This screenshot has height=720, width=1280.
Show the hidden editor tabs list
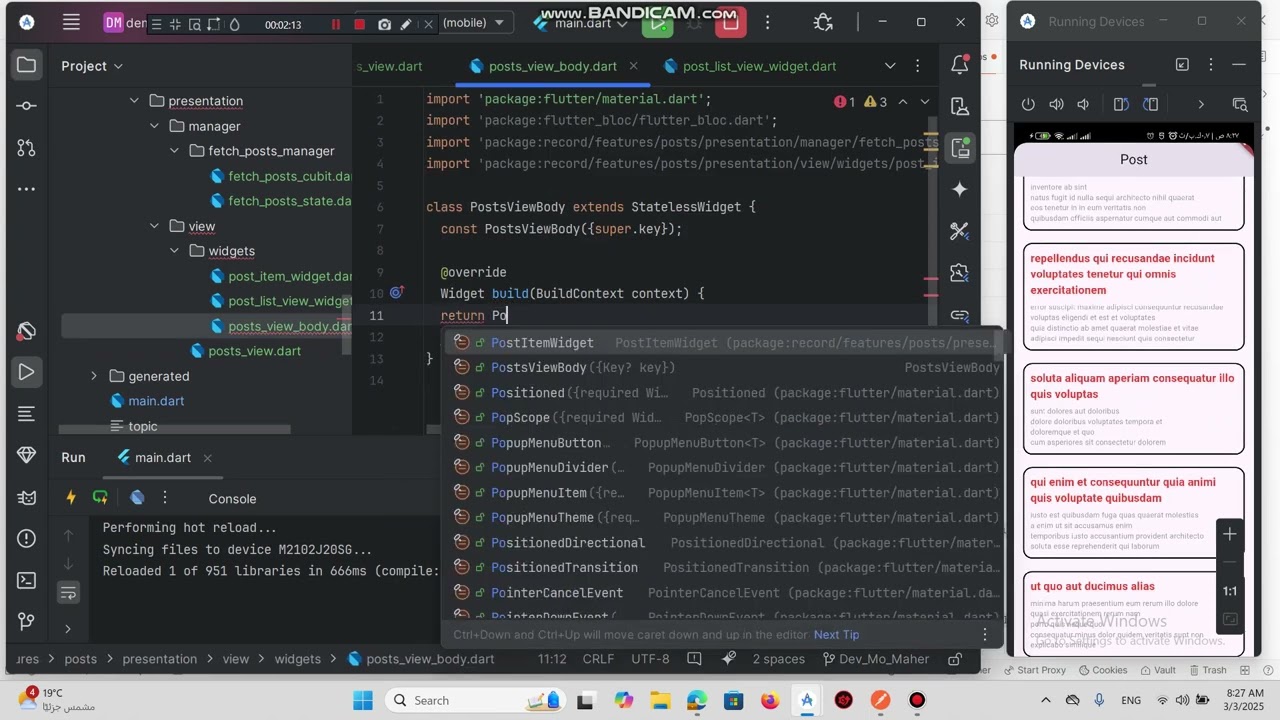890,66
